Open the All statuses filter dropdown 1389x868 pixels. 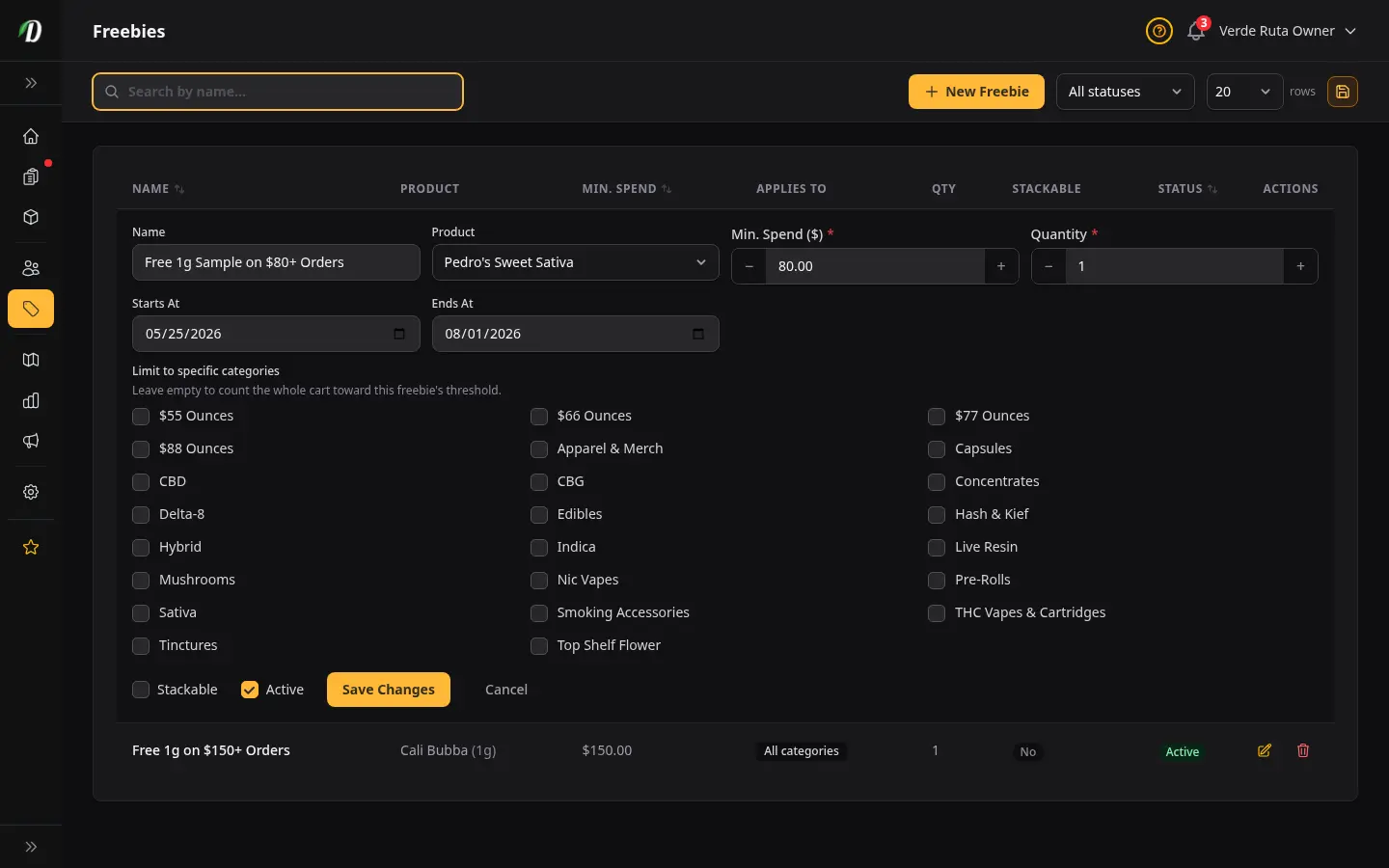[1125, 92]
